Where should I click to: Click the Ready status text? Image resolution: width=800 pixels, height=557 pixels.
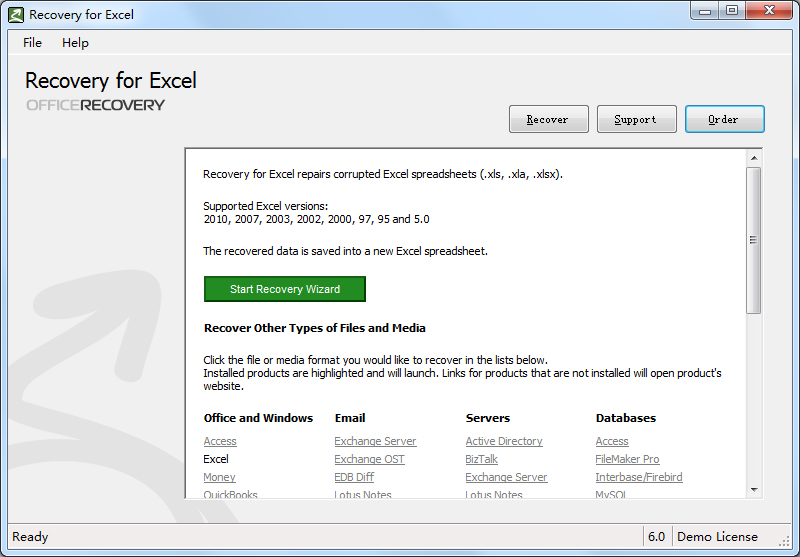pos(30,537)
